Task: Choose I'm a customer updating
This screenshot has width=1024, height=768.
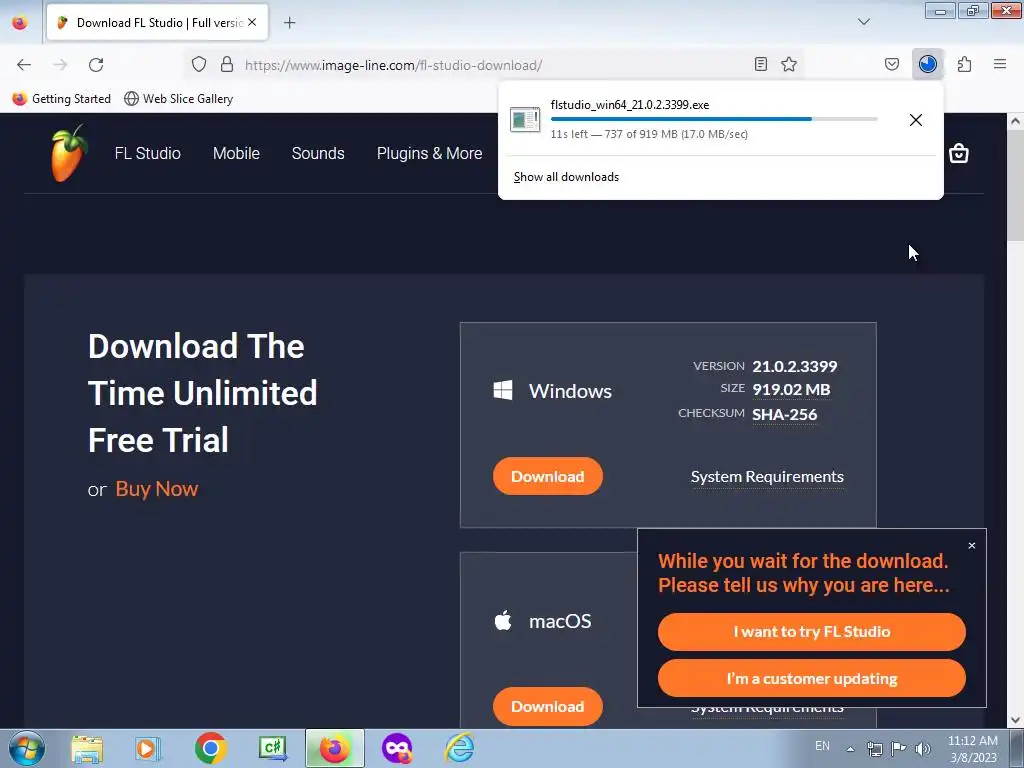Action: 812,679
